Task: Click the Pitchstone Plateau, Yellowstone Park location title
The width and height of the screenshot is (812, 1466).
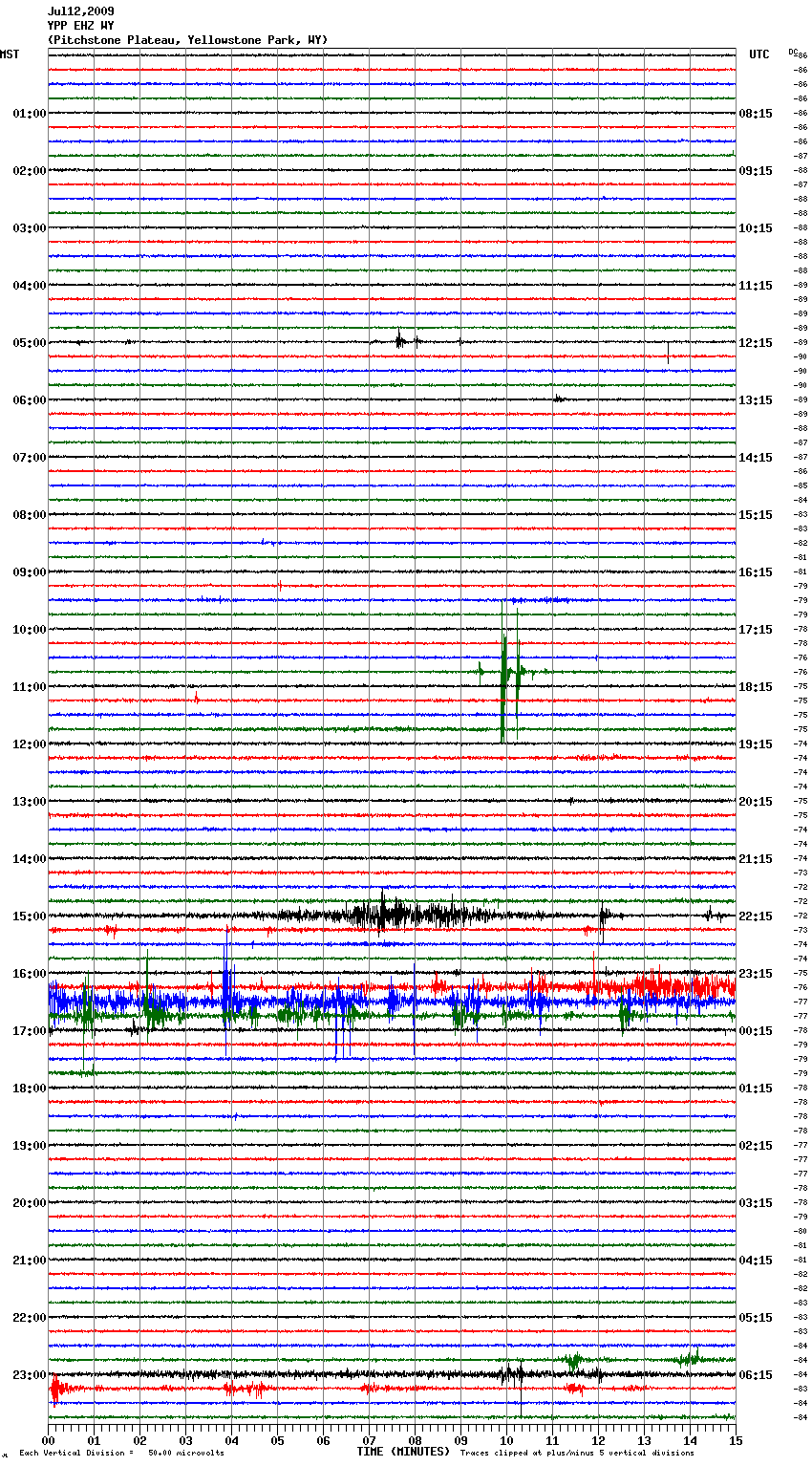Action: coord(187,40)
